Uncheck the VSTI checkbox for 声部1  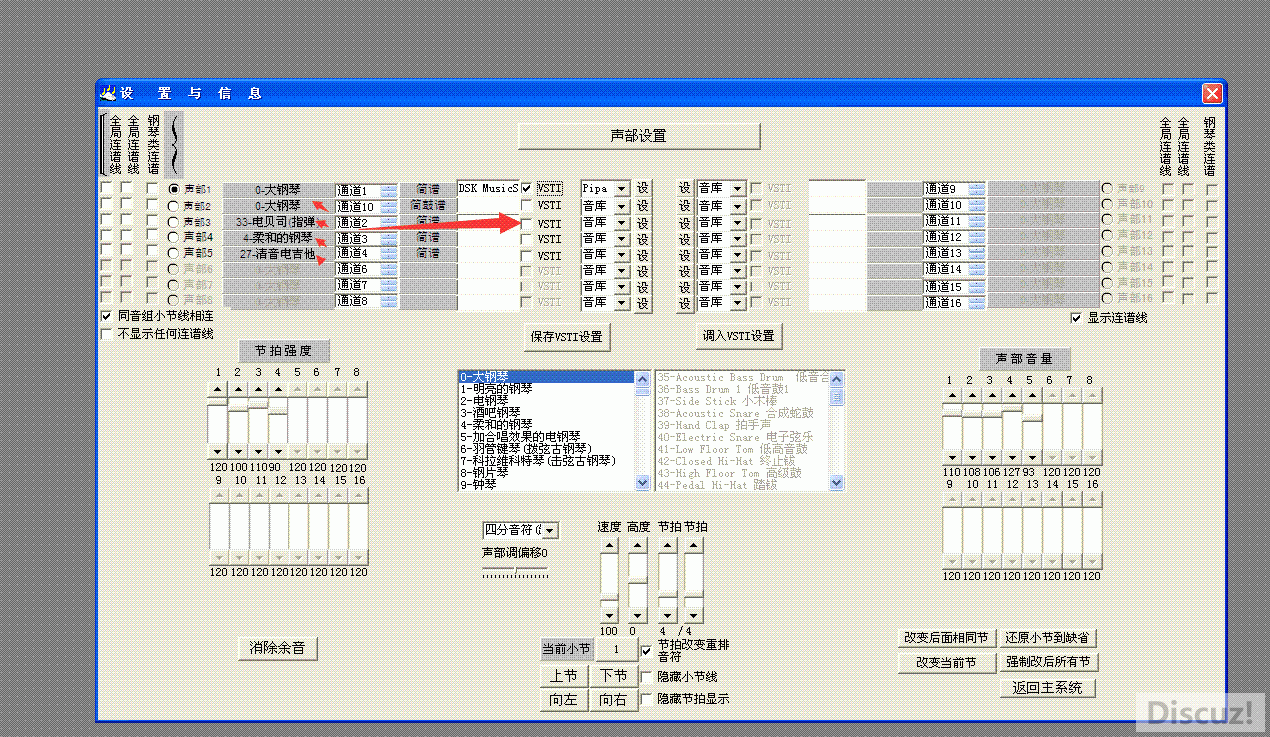coord(526,188)
